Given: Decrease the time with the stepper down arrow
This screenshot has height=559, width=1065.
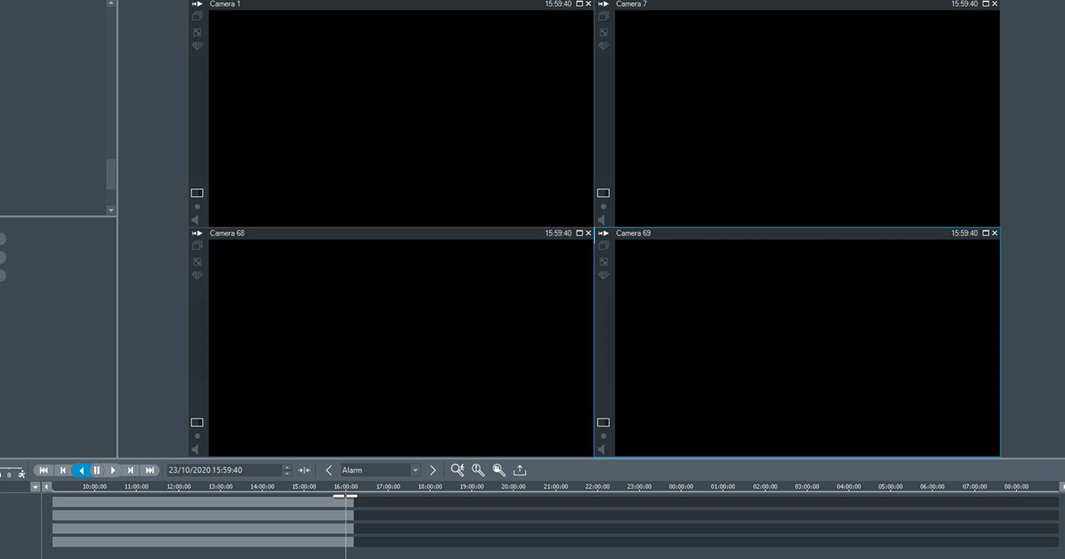Looking at the screenshot, I should pyautogui.click(x=287, y=473).
